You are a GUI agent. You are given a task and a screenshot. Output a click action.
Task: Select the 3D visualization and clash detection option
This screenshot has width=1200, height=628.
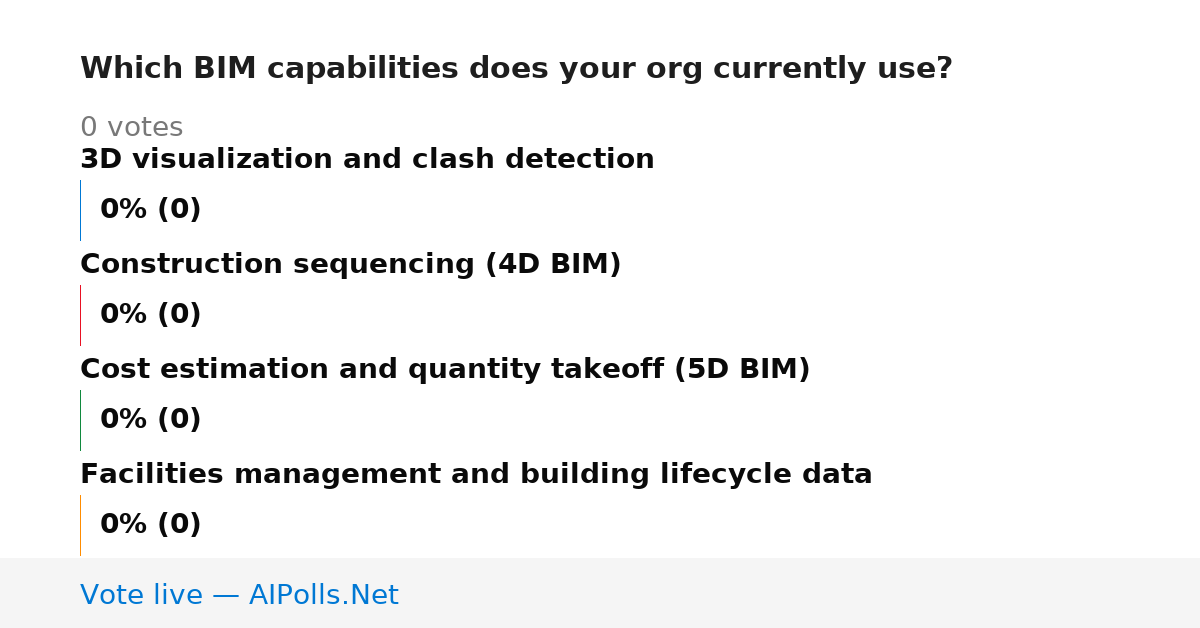click(367, 160)
